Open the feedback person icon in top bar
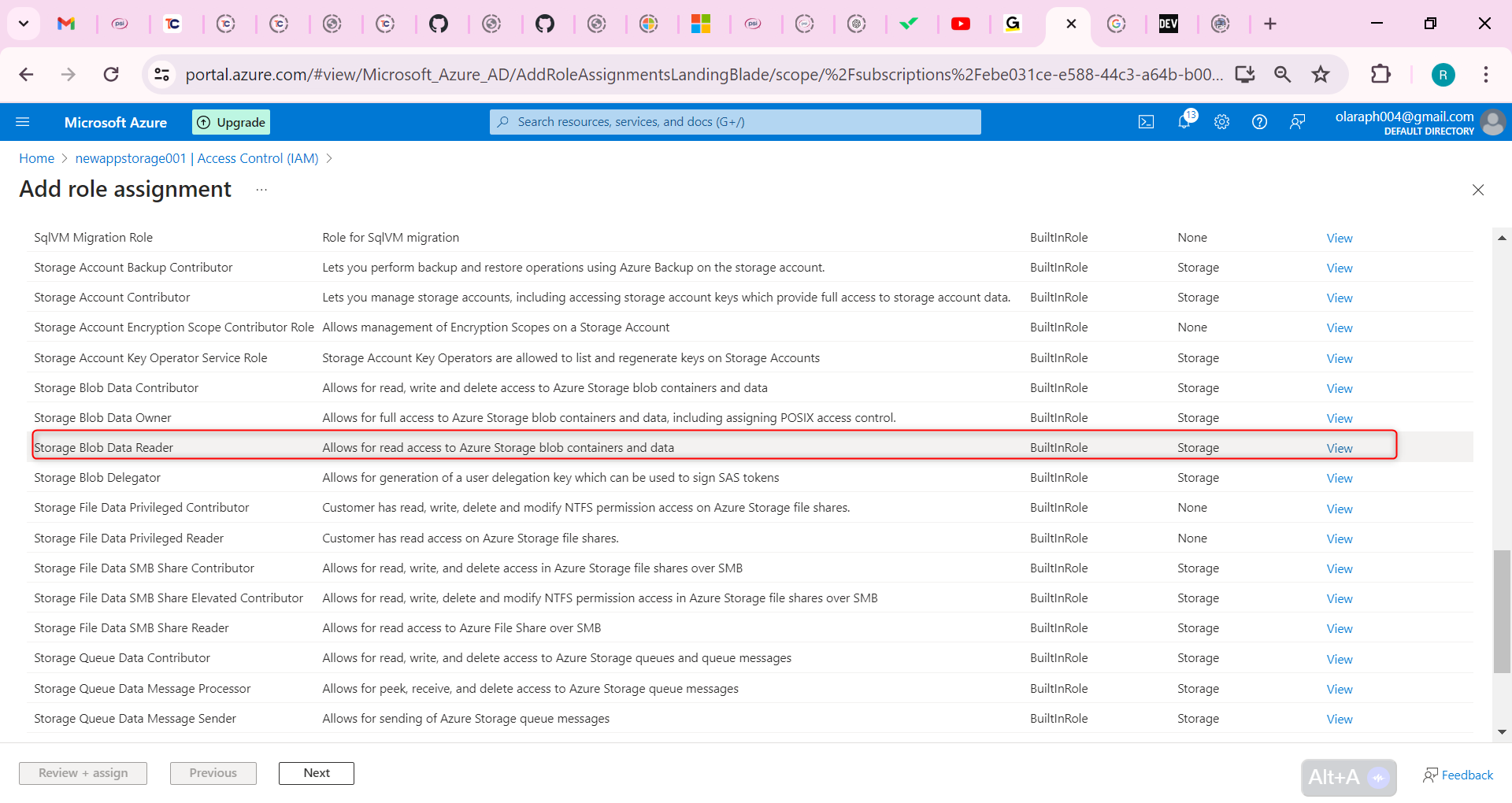This screenshot has height=803, width=1512. click(x=1297, y=121)
